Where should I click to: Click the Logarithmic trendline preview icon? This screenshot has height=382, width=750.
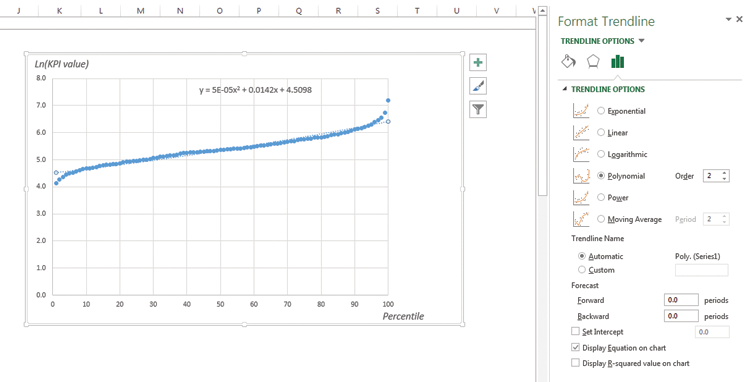tap(581, 154)
